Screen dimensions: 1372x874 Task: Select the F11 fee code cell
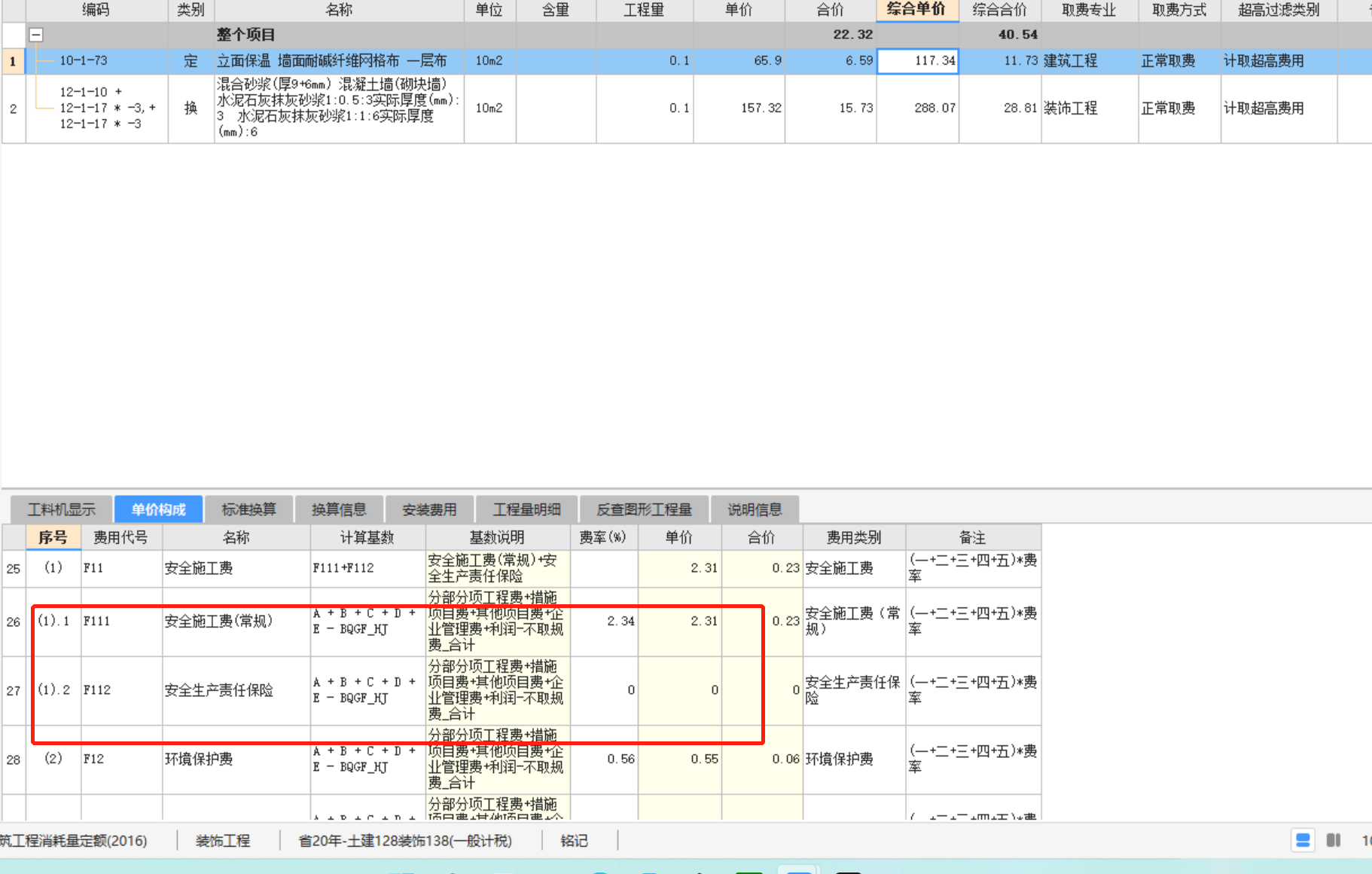120,568
